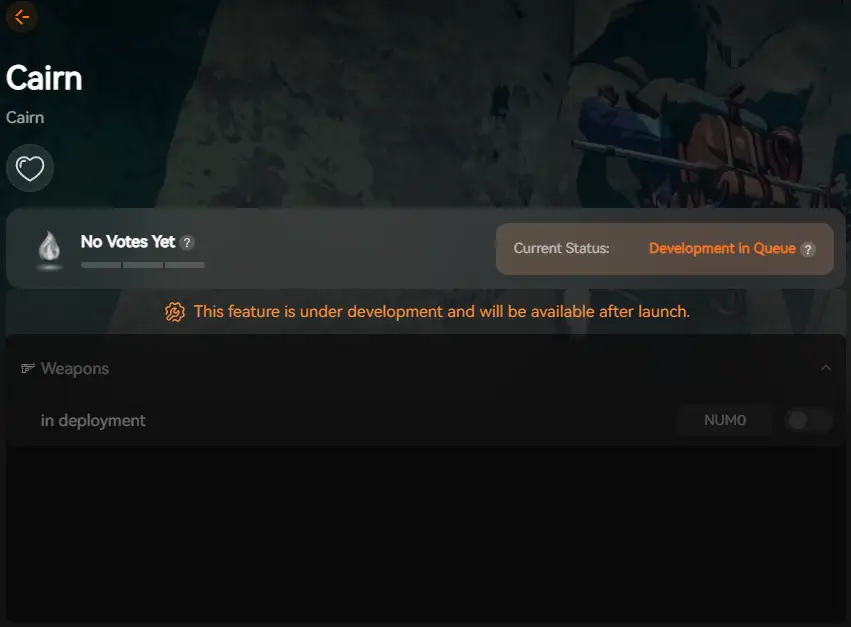Open help icon beside No Votes Yet
Screen dimensions: 851x627
(187, 243)
